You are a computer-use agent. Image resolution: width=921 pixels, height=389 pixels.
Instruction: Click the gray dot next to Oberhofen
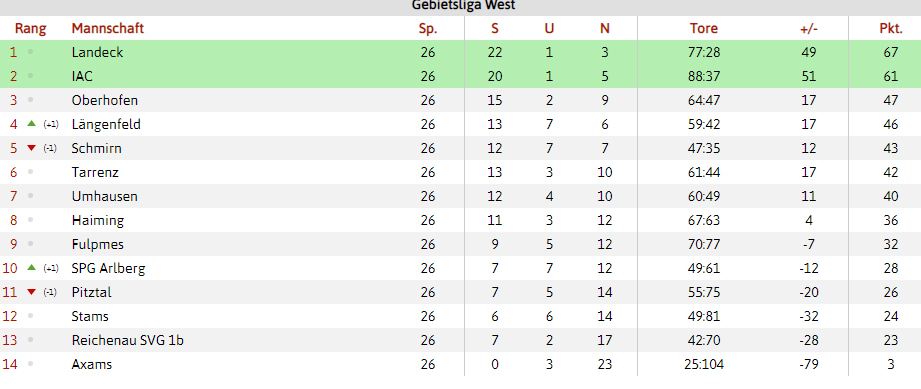pos(31,100)
